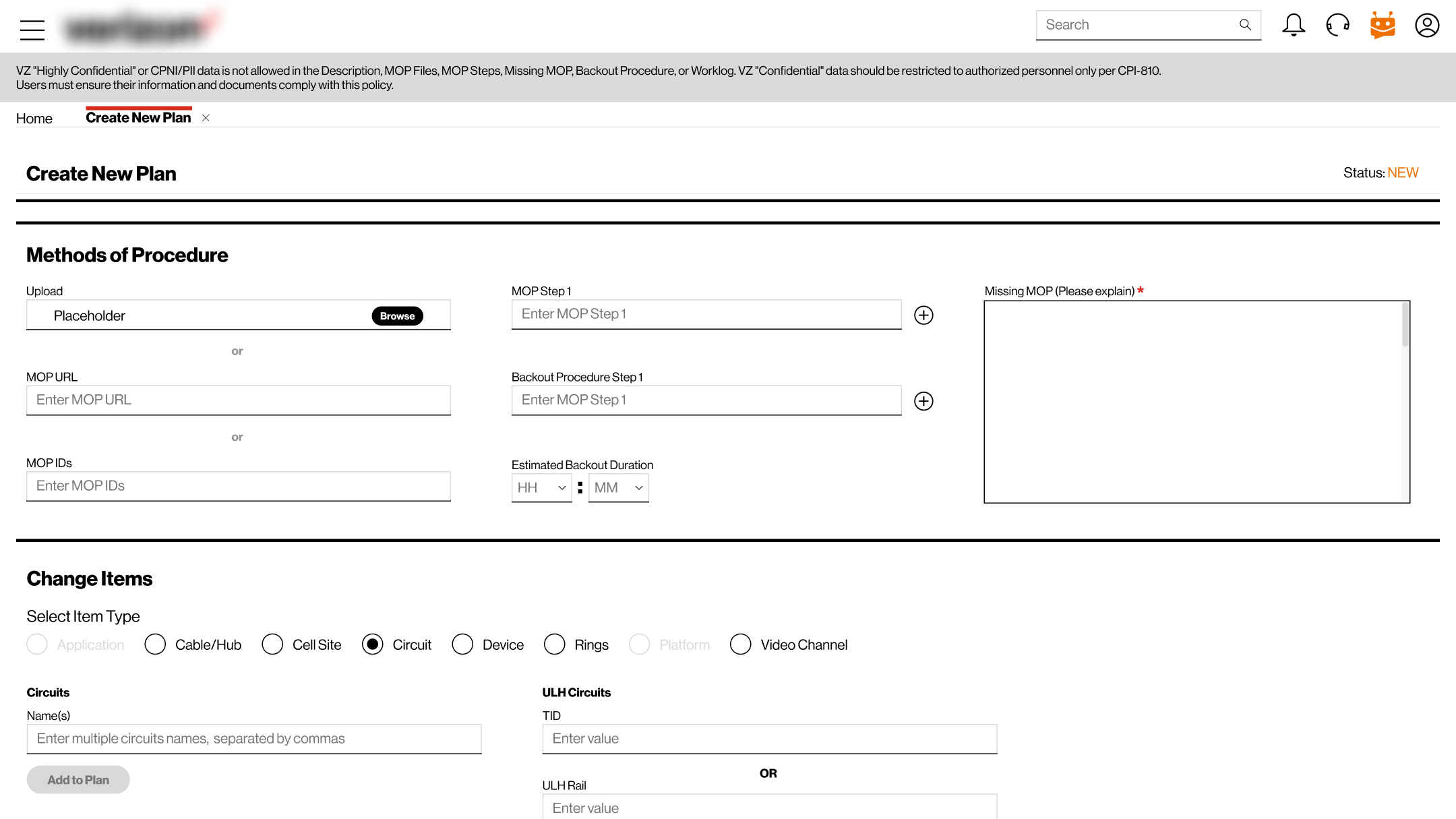Open the headset support icon

(1337, 25)
